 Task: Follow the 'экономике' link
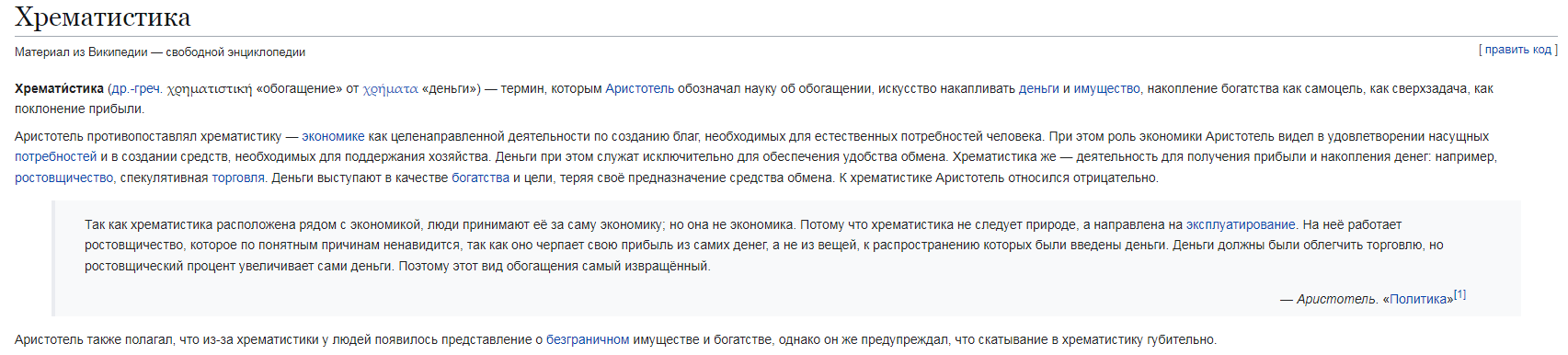[333, 136]
